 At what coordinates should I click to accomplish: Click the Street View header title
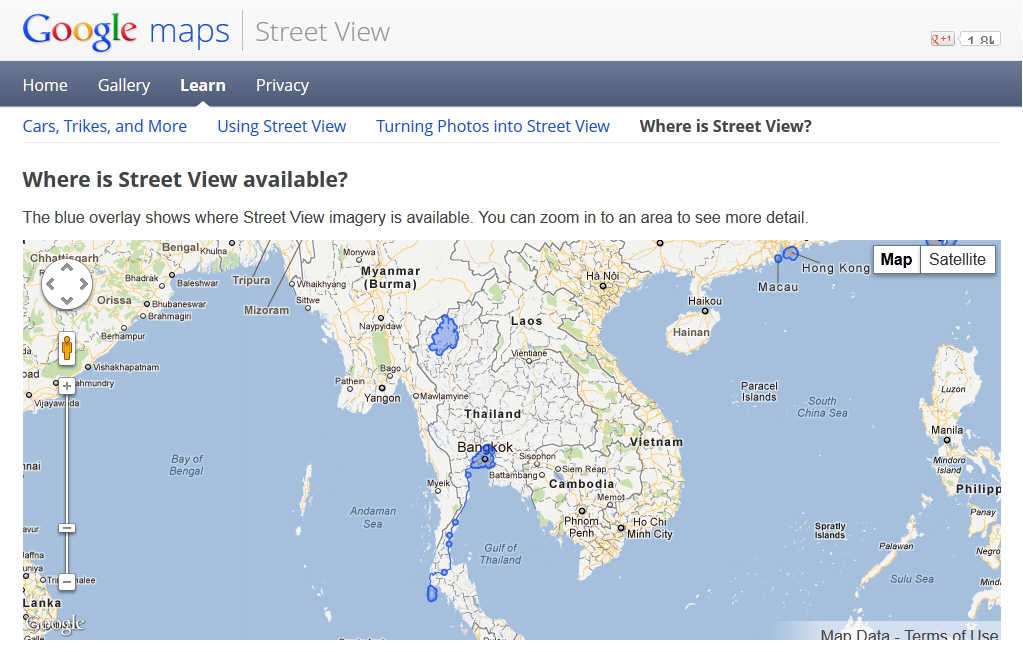(322, 31)
